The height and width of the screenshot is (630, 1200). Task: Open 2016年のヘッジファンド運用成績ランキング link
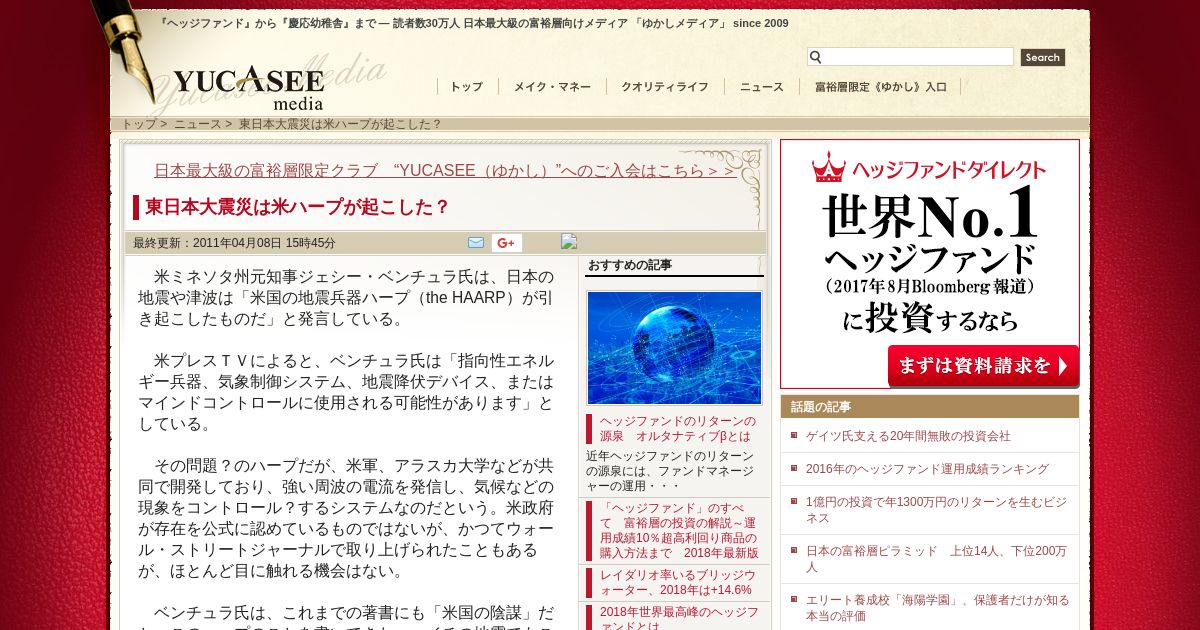(927, 469)
